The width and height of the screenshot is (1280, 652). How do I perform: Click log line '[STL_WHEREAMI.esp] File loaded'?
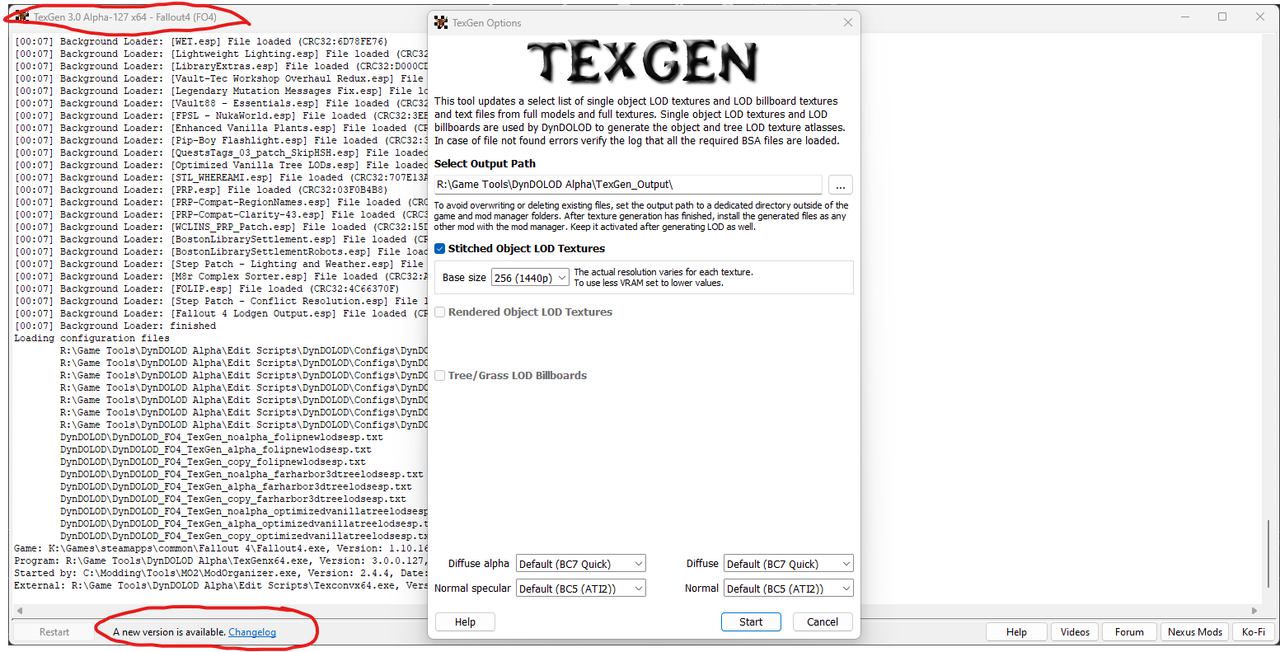coord(221,178)
